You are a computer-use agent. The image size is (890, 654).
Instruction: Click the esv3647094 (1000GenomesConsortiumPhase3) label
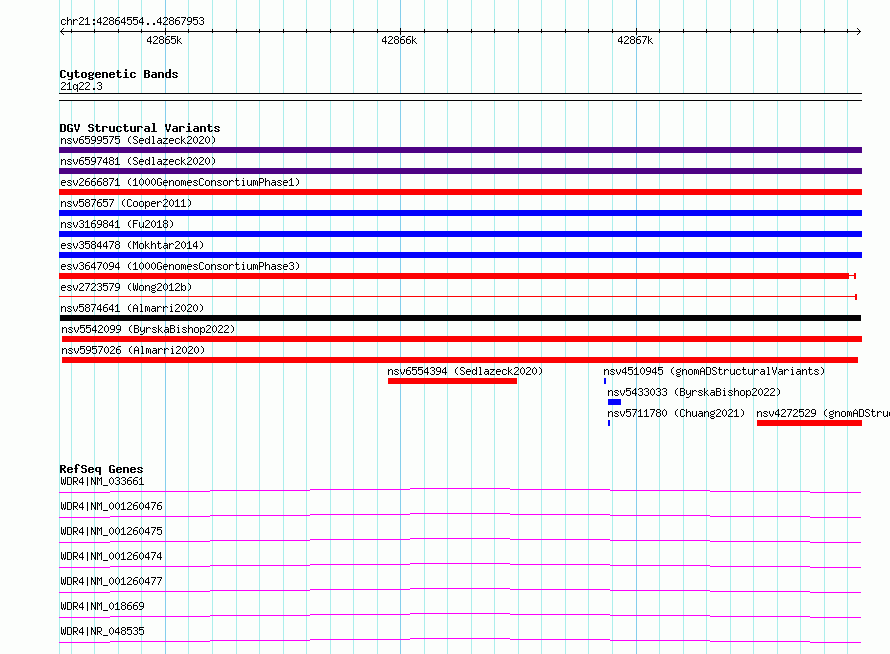click(x=180, y=266)
